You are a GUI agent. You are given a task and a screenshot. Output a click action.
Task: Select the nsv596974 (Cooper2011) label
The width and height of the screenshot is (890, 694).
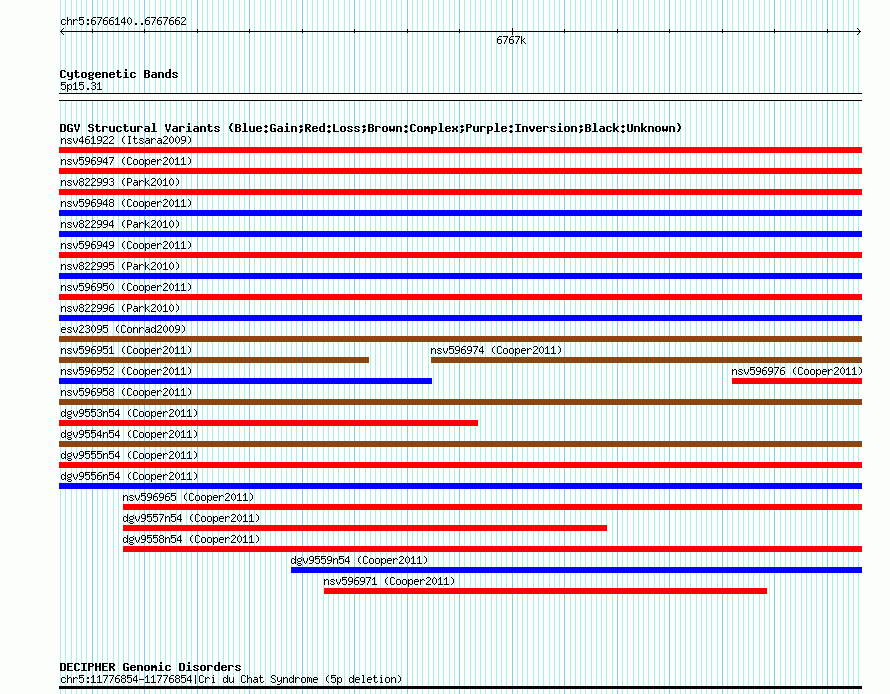[496, 350]
